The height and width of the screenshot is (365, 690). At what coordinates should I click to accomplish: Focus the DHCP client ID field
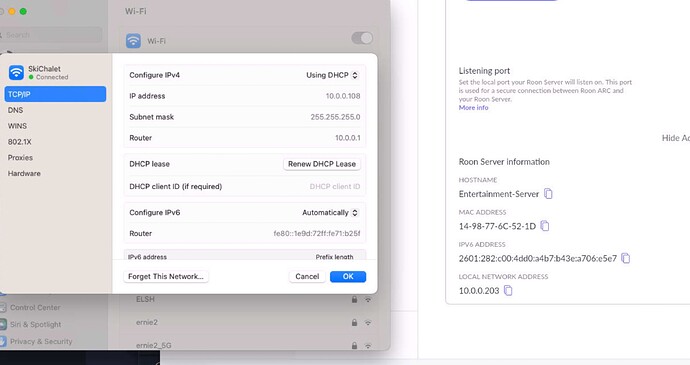coord(334,187)
